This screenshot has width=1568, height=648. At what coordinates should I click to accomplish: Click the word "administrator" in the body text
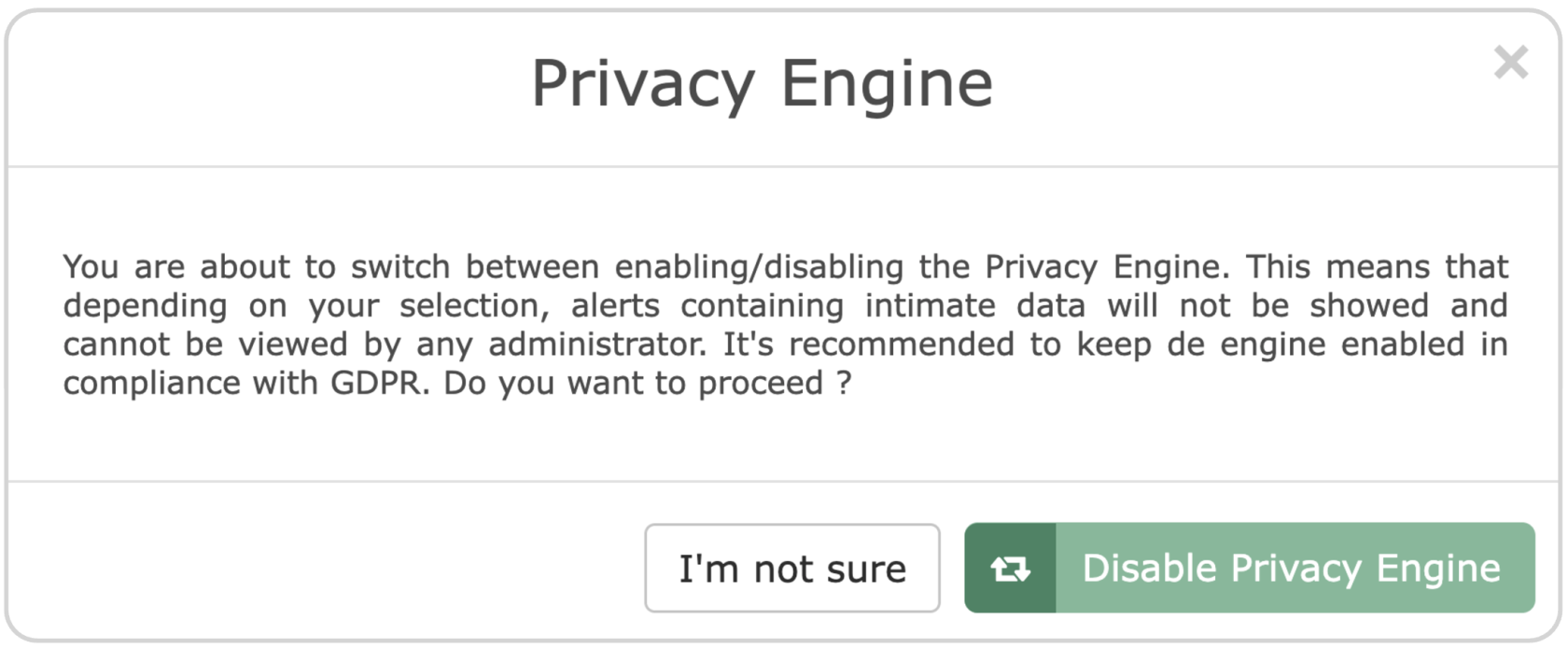(597, 345)
